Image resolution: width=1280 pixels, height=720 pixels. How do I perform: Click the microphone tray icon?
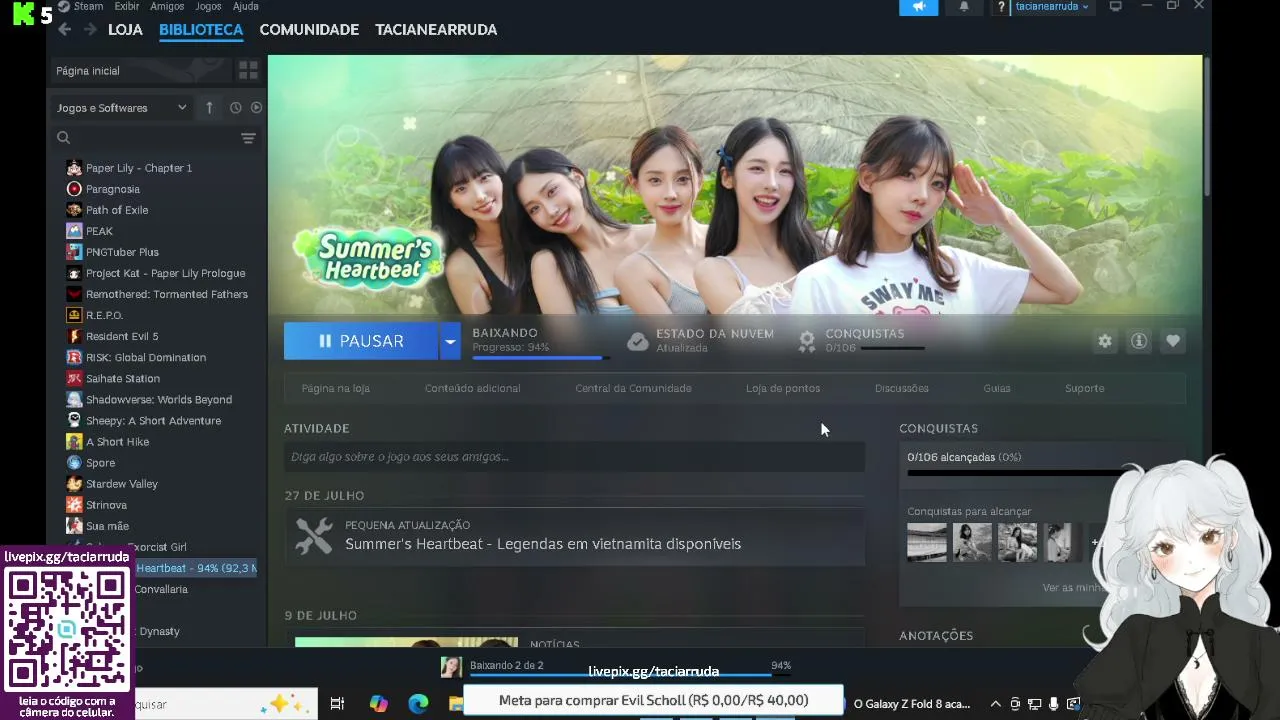click(x=1053, y=704)
